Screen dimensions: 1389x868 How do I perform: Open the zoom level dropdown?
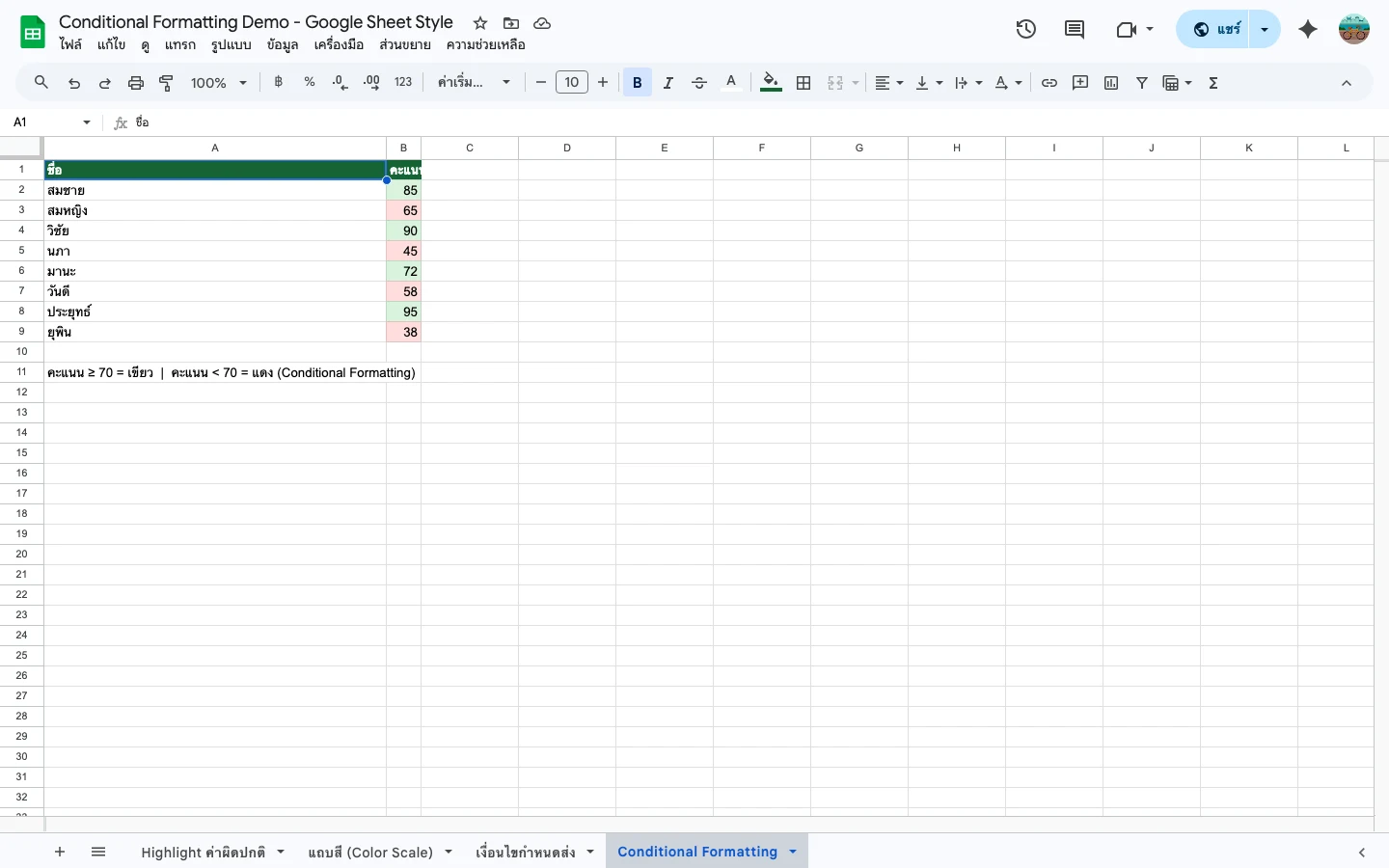click(x=219, y=82)
